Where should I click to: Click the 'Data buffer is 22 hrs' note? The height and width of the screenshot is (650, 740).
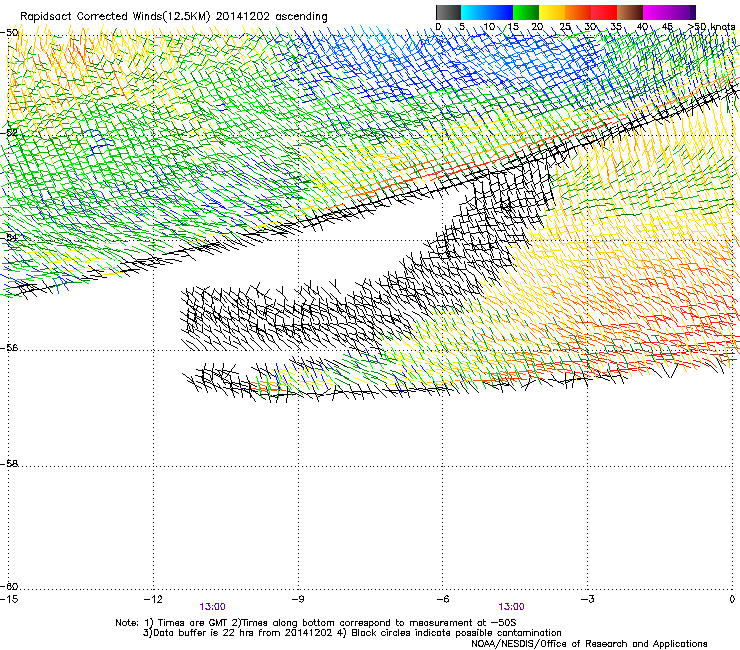pos(352,633)
